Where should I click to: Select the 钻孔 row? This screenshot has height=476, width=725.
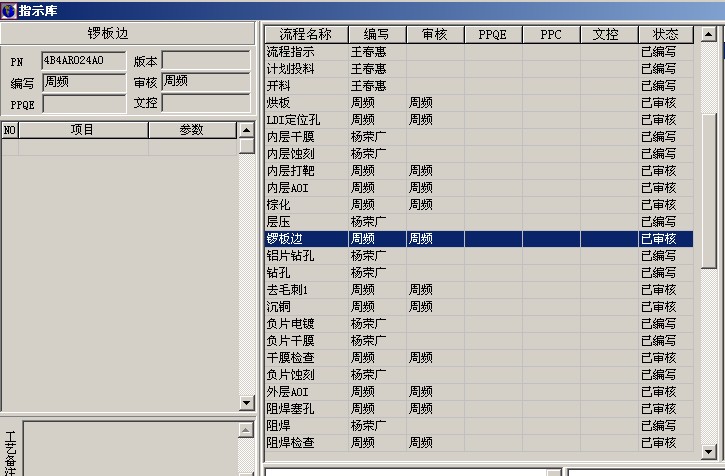pos(479,273)
